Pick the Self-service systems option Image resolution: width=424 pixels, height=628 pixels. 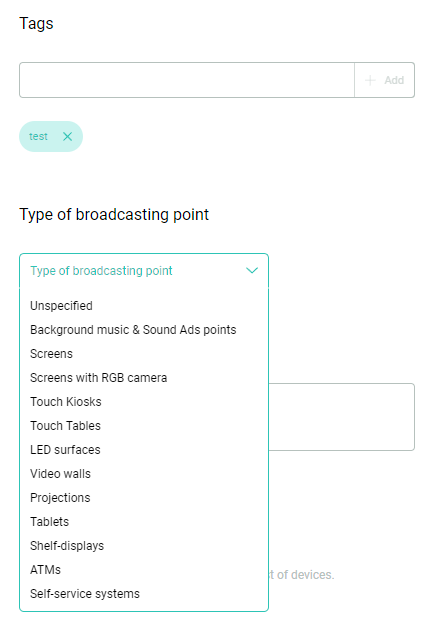coord(85,594)
